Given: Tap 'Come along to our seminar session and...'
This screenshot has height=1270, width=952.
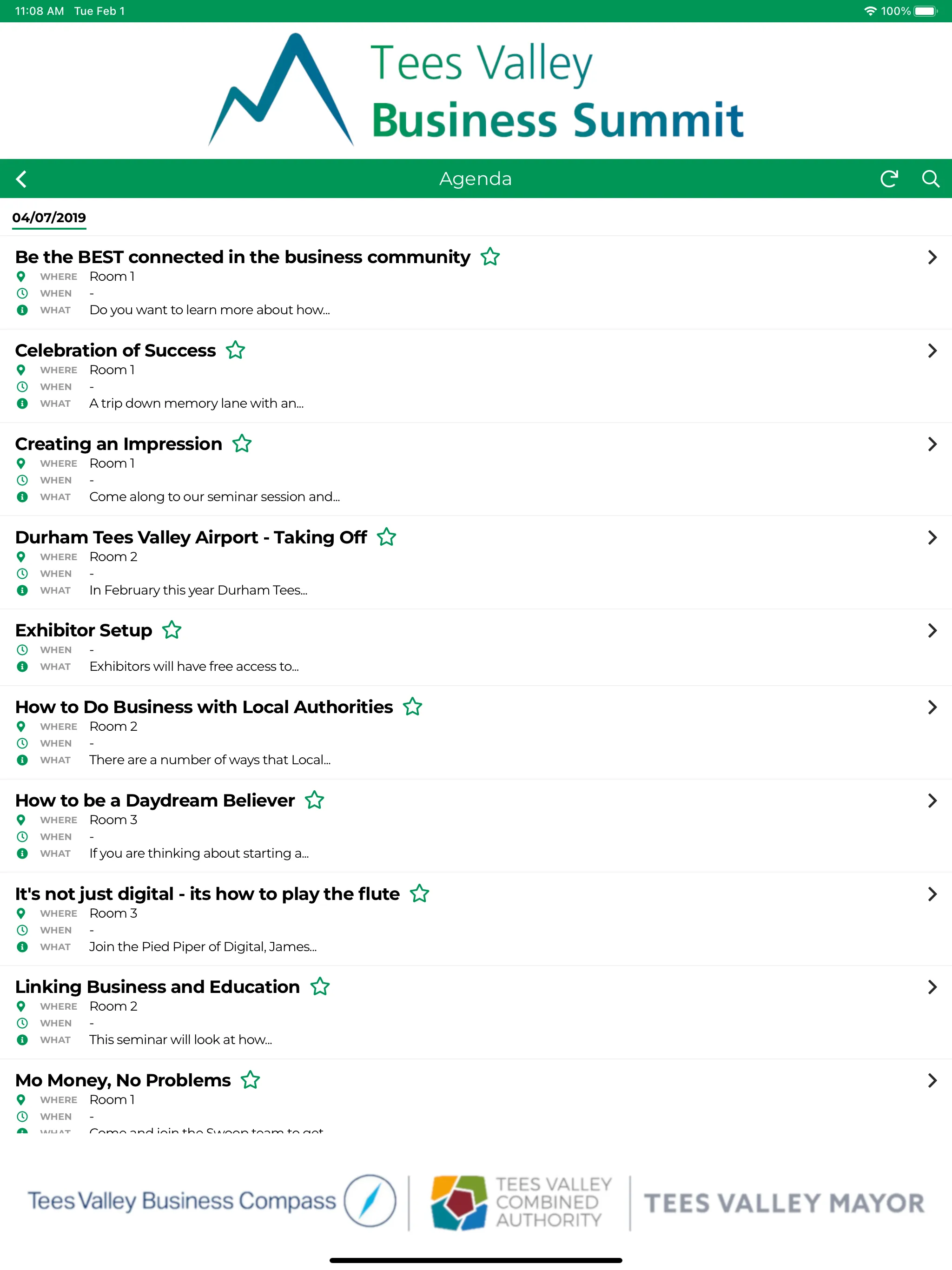Looking at the screenshot, I should point(215,496).
